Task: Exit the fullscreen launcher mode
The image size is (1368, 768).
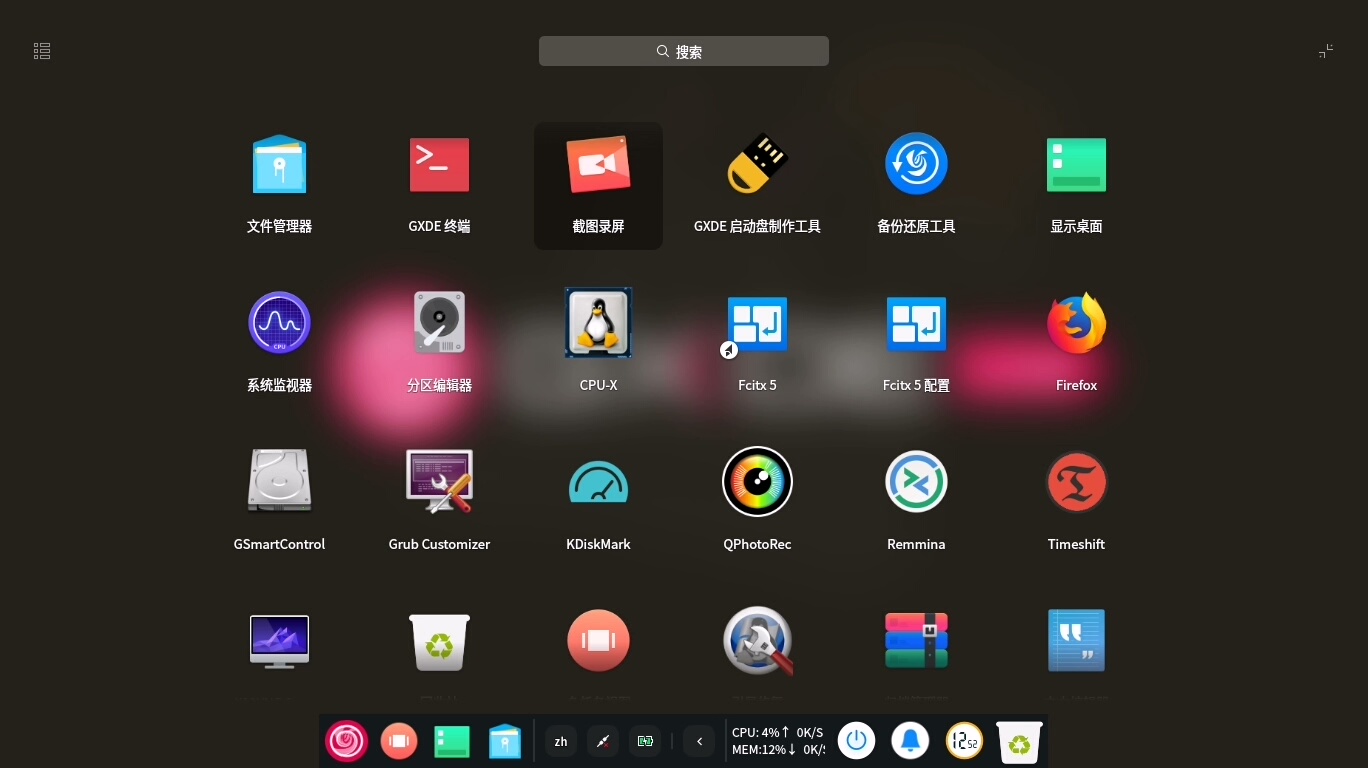Action: click(1326, 51)
